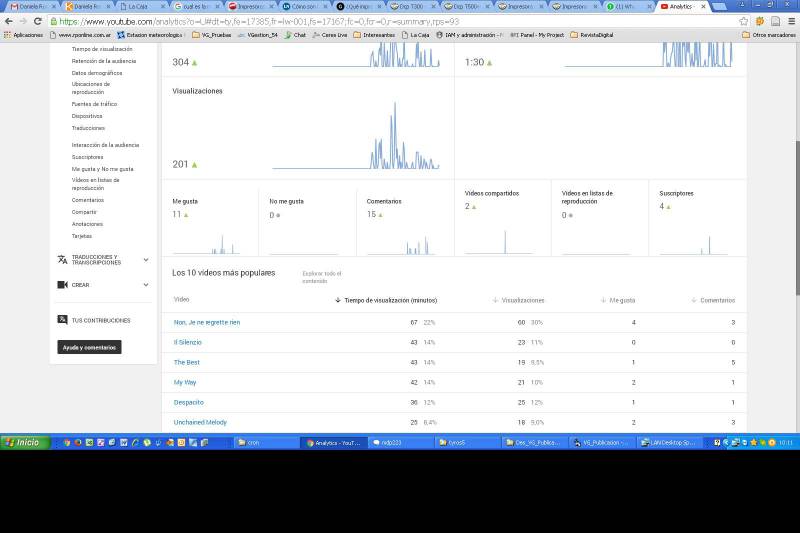
Task: Click the Comentarios stat card
Action: (405, 218)
